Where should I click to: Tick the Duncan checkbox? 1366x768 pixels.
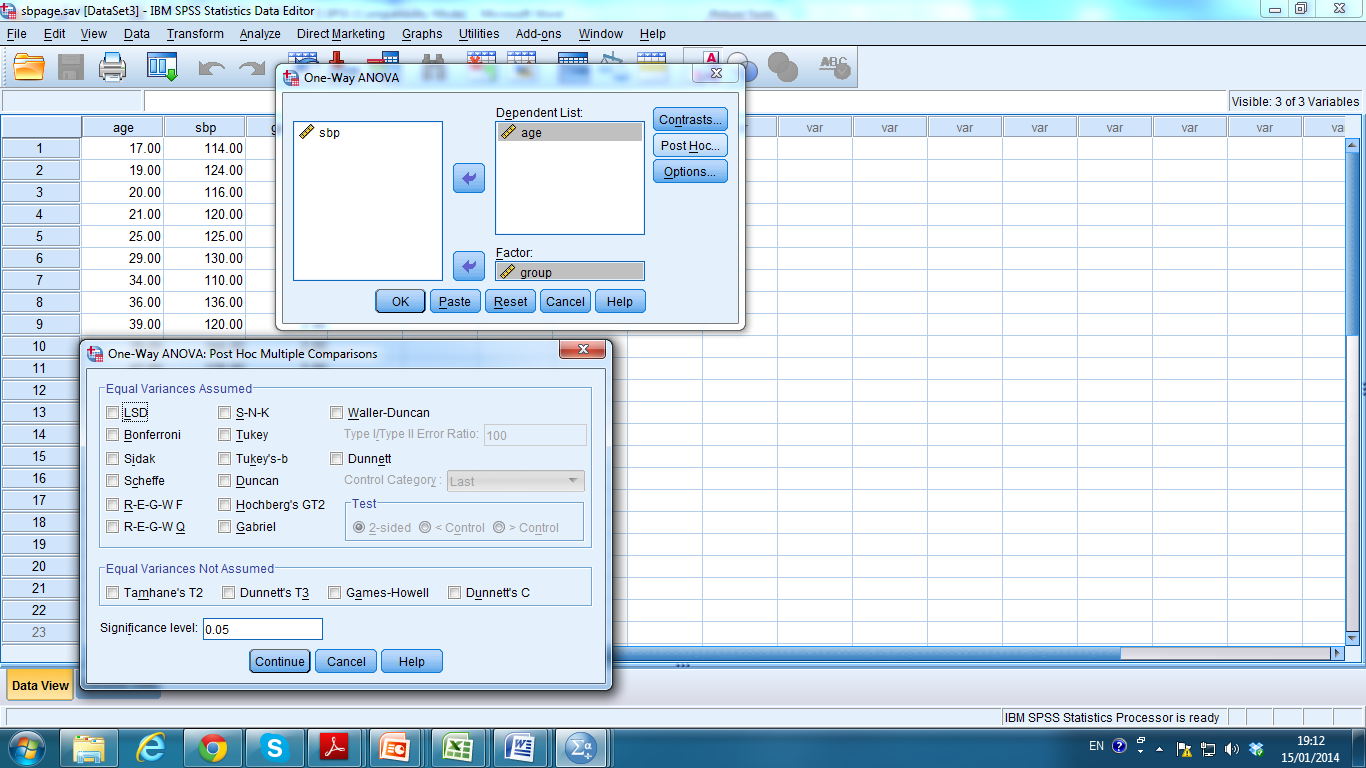coord(225,480)
